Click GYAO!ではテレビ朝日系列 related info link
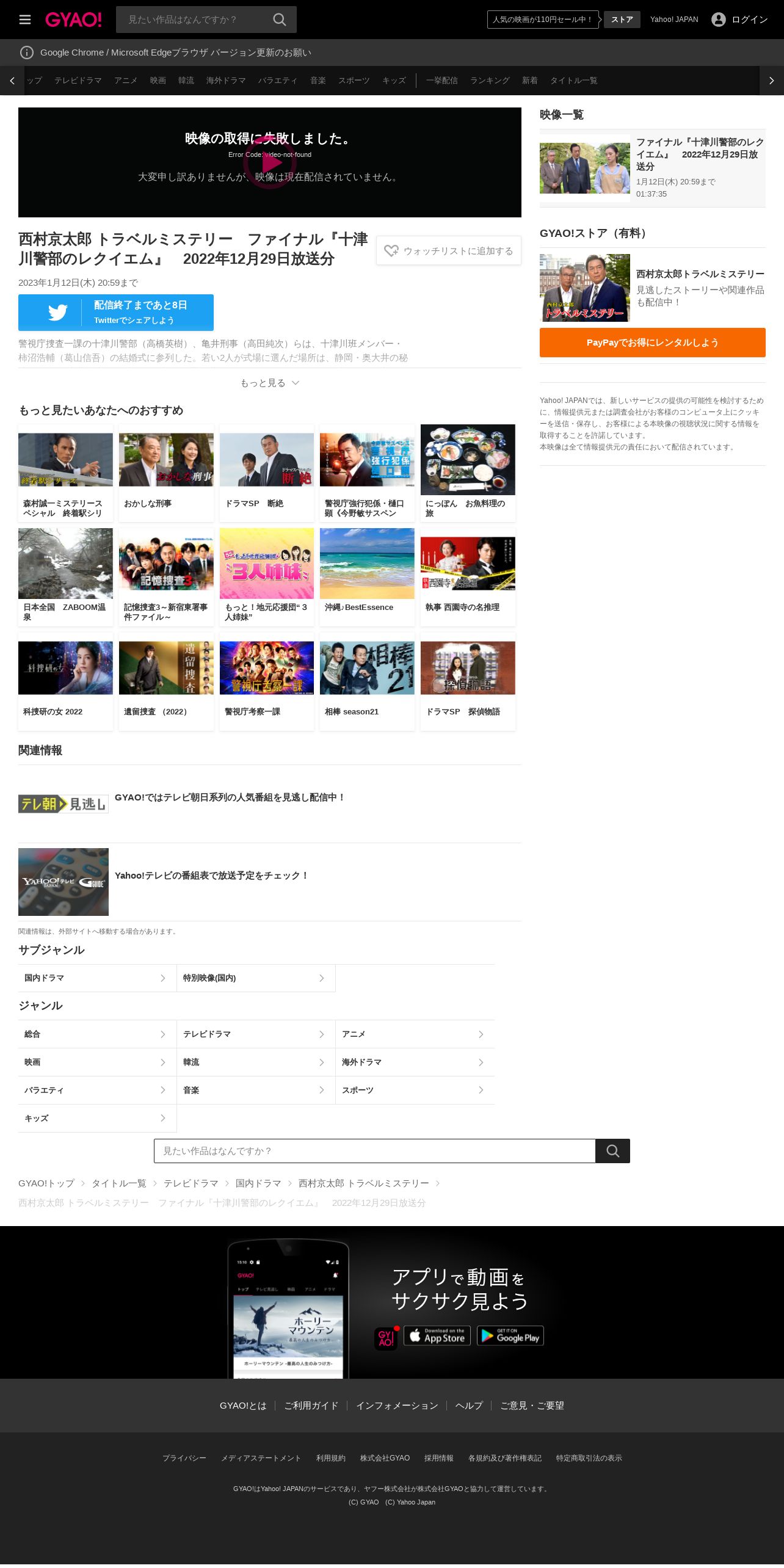784x1568 pixels. [230, 797]
